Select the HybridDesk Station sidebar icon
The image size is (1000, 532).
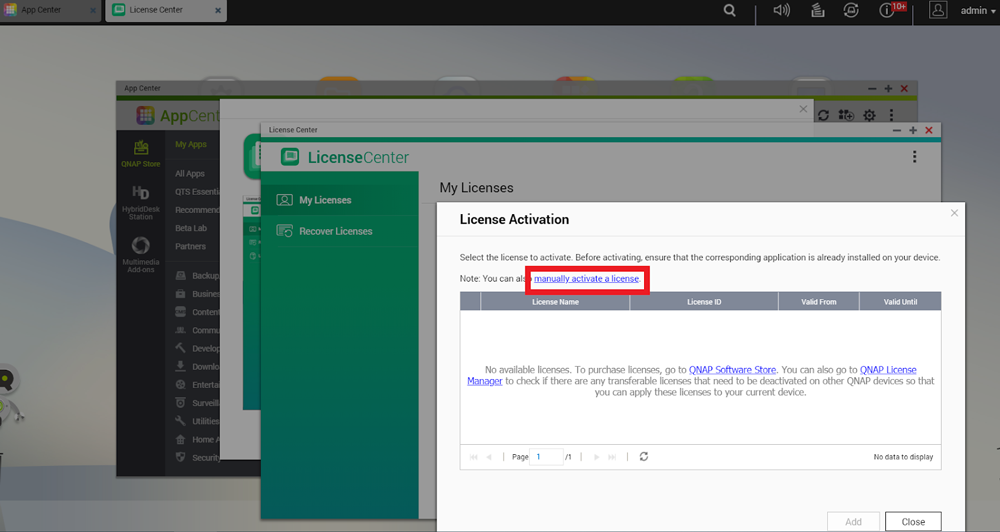click(140, 200)
